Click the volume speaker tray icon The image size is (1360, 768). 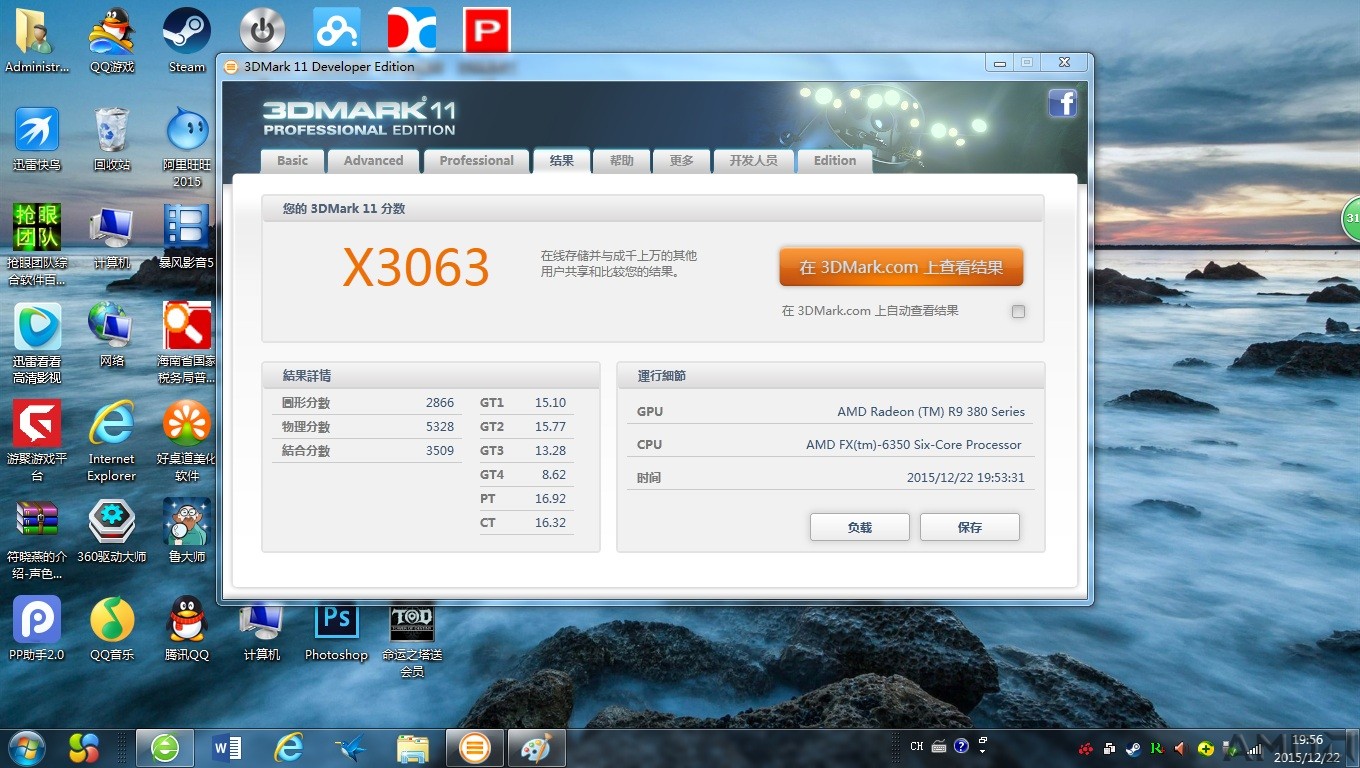pyautogui.click(x=1180, y=748)
